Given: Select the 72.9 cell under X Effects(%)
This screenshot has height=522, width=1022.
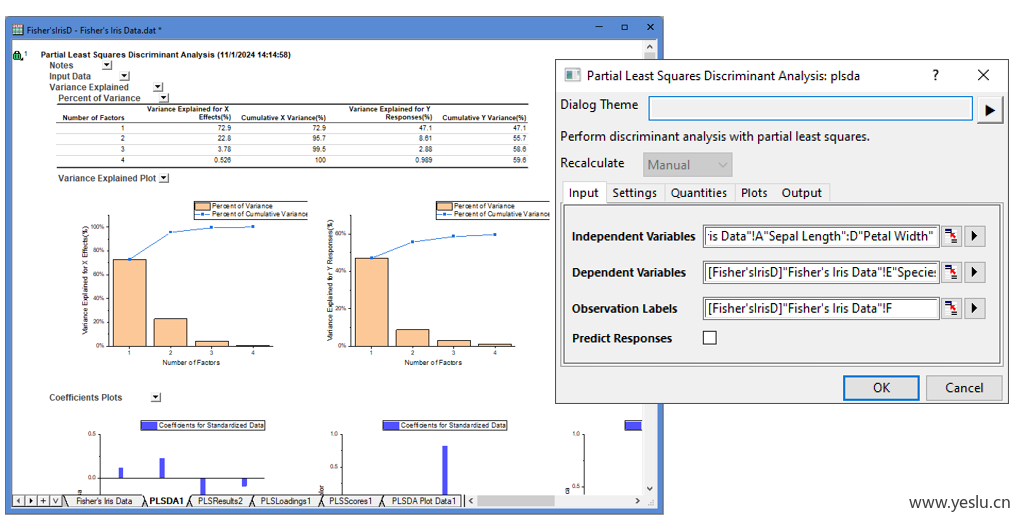Looking at the screenshot, I should 224,128.
